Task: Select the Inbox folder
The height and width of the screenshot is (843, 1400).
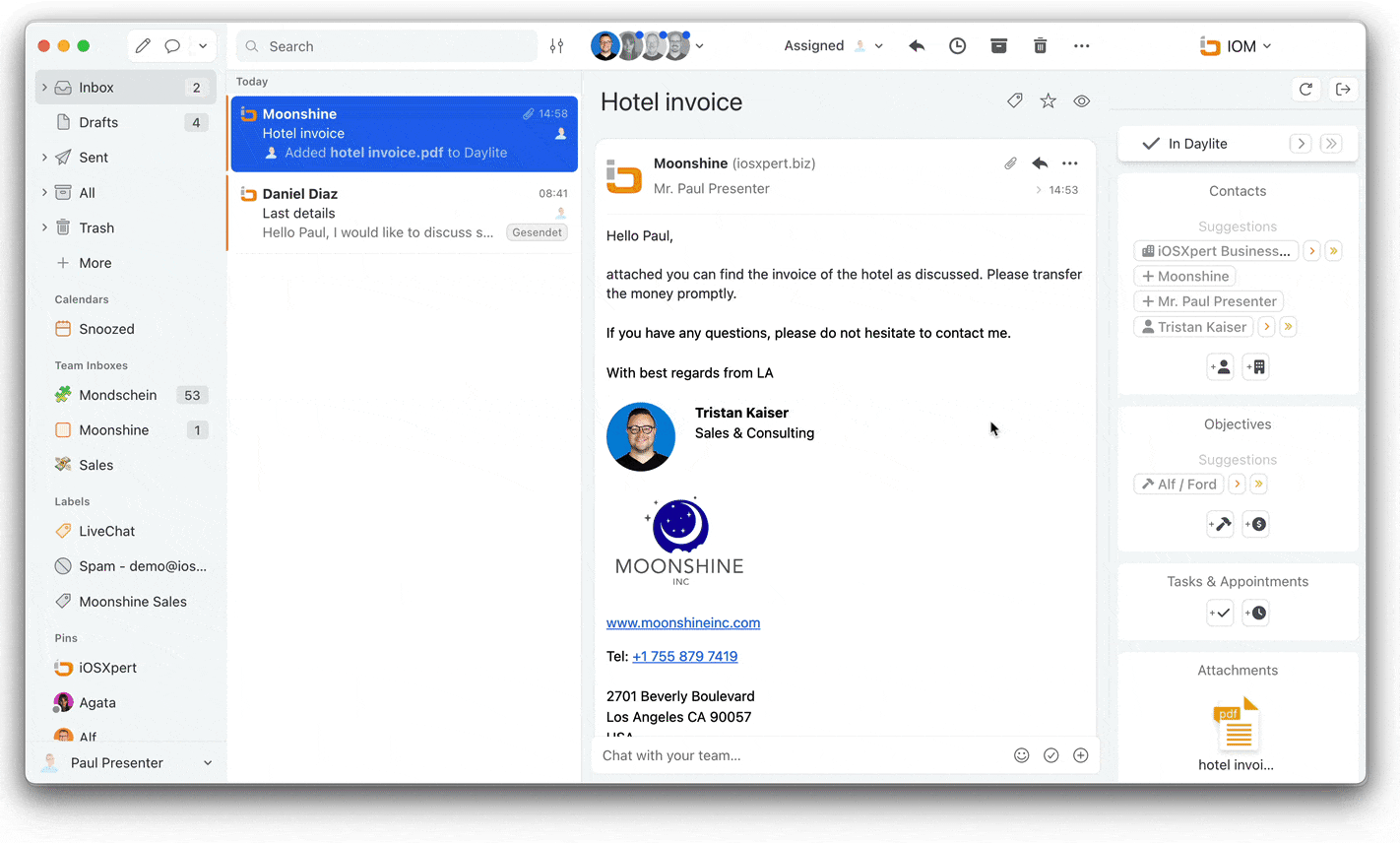Action: click(126, 88)
